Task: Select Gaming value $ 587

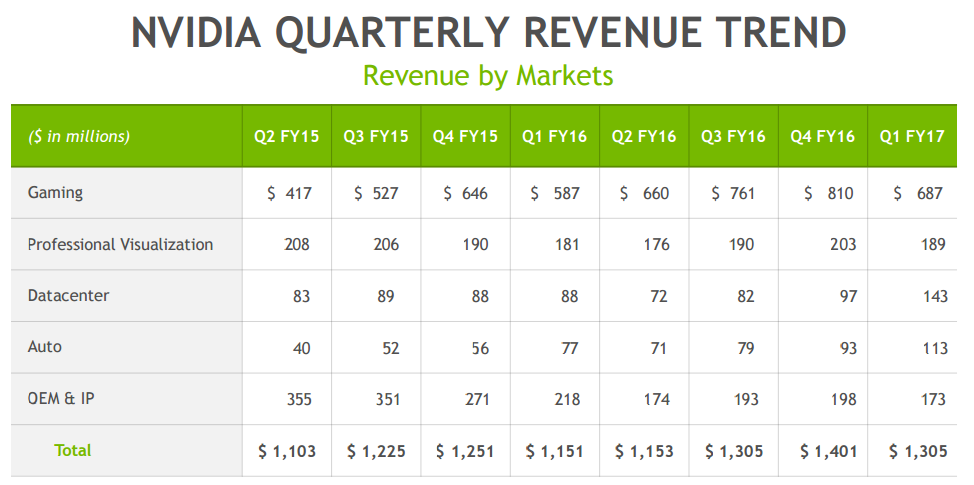Action: pos(555,194)
